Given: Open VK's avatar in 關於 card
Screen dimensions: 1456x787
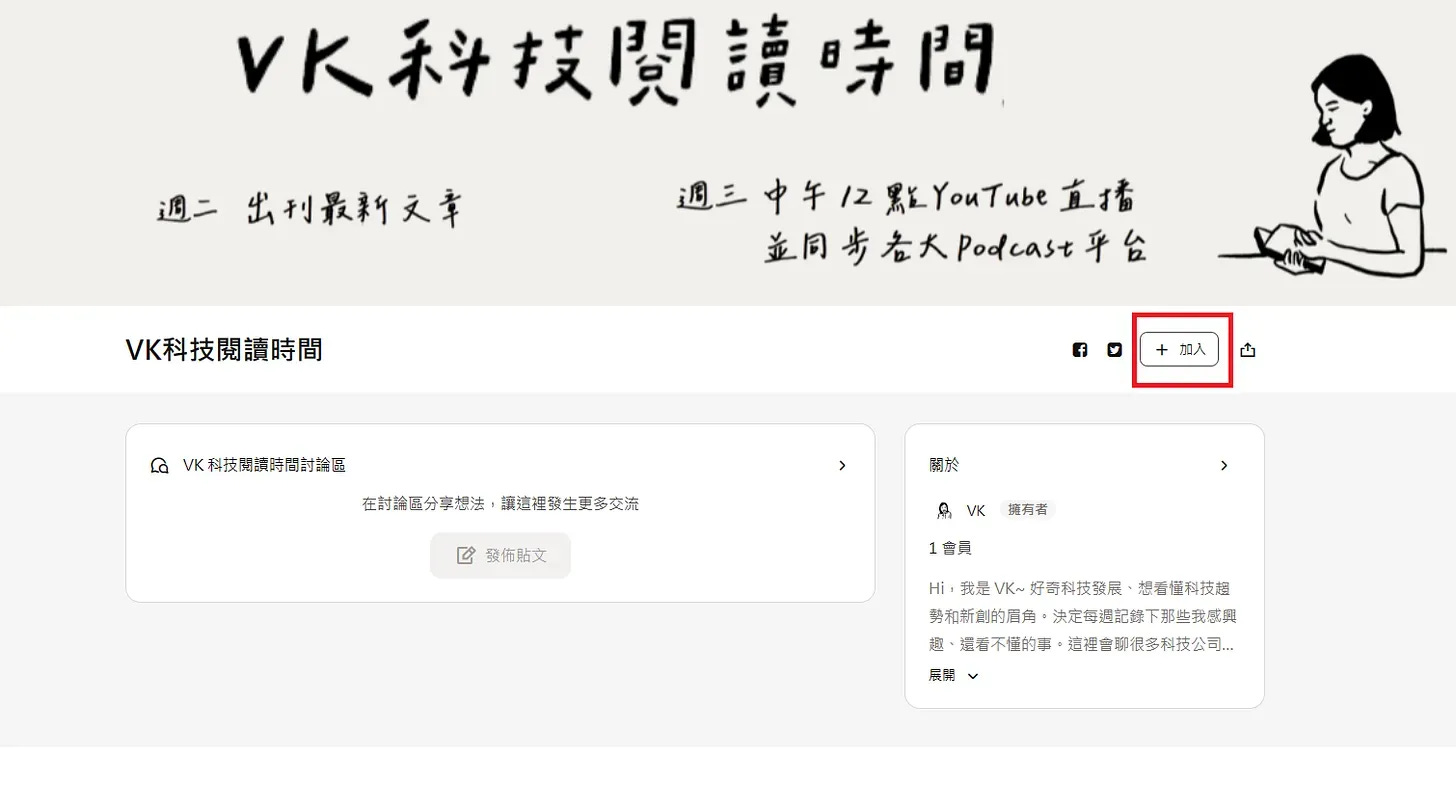Looking at the screenshot, I should pos(944,511).
